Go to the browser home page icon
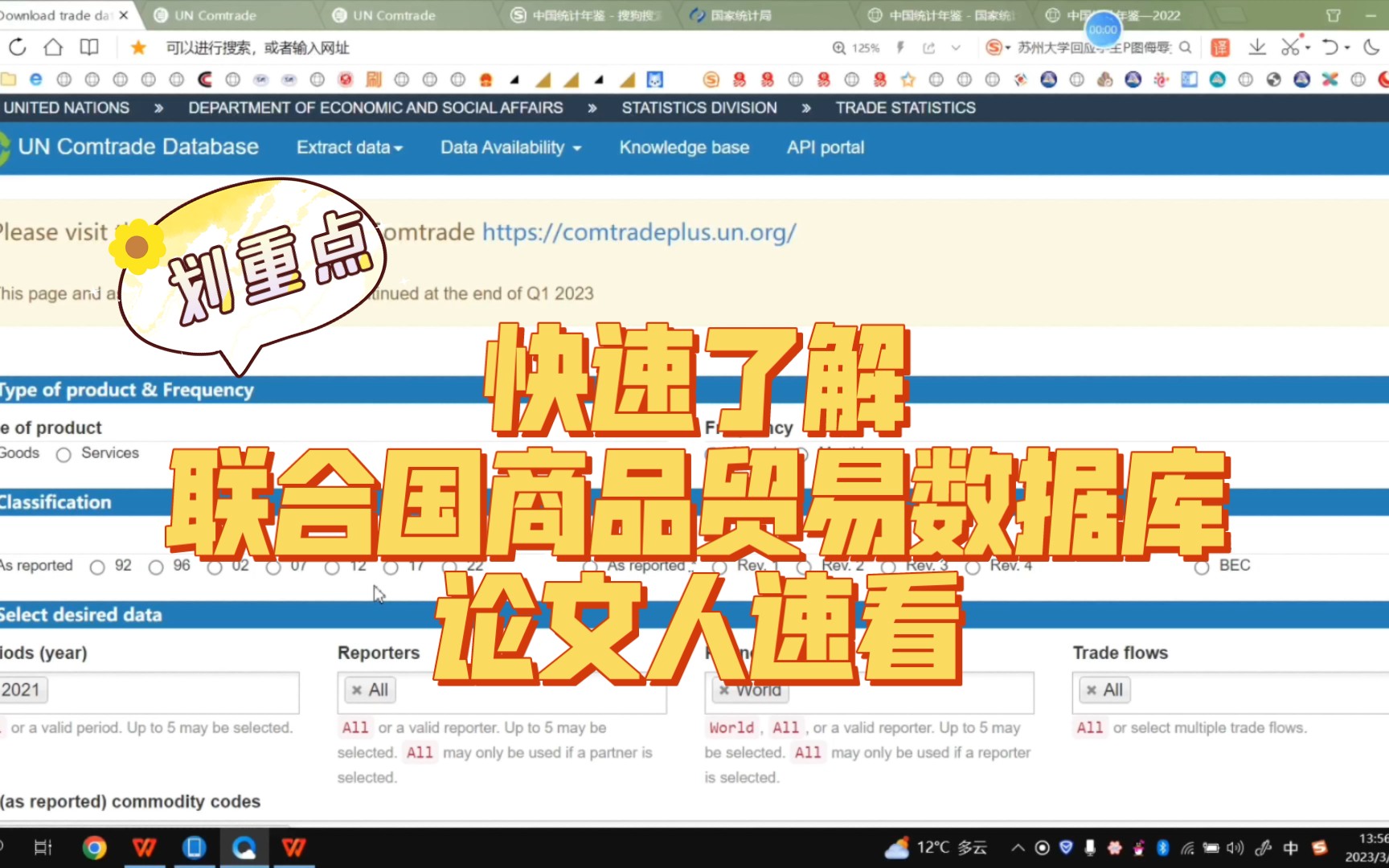Screen dimensions: 1389x868 coord(53,47)
